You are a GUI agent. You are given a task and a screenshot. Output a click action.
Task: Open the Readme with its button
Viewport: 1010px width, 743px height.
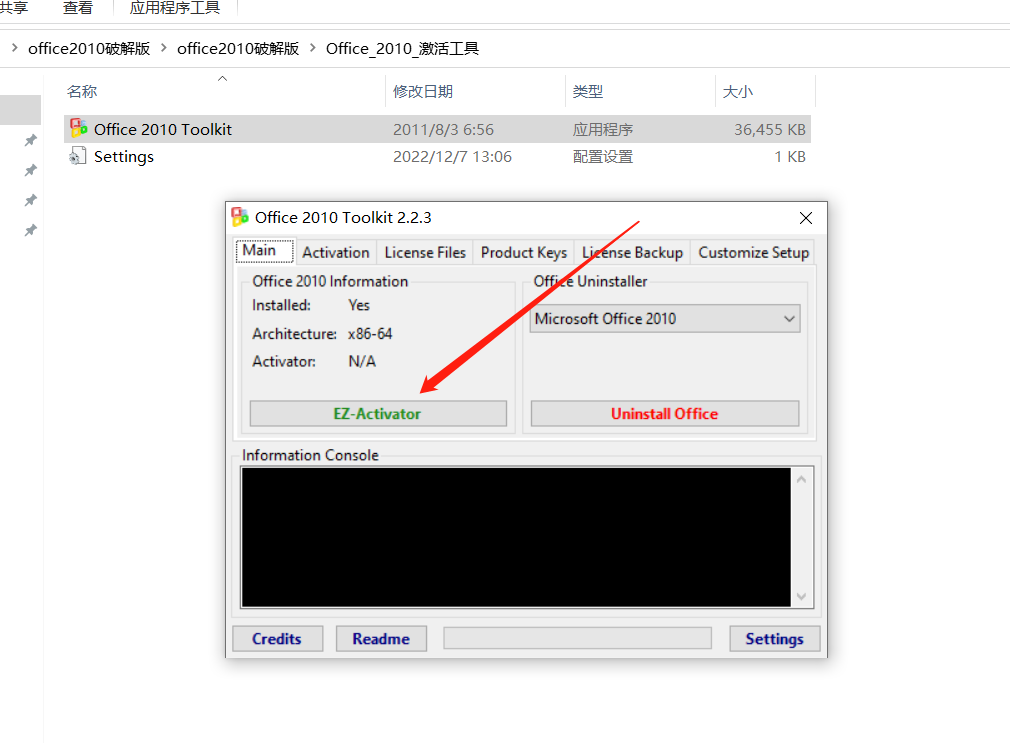381,638
